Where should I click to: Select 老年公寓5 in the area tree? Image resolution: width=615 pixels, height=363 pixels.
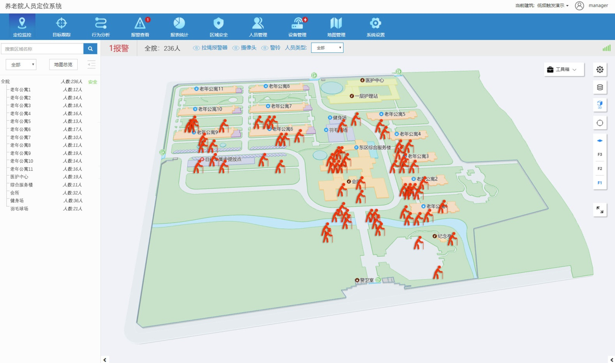[20, 122]
